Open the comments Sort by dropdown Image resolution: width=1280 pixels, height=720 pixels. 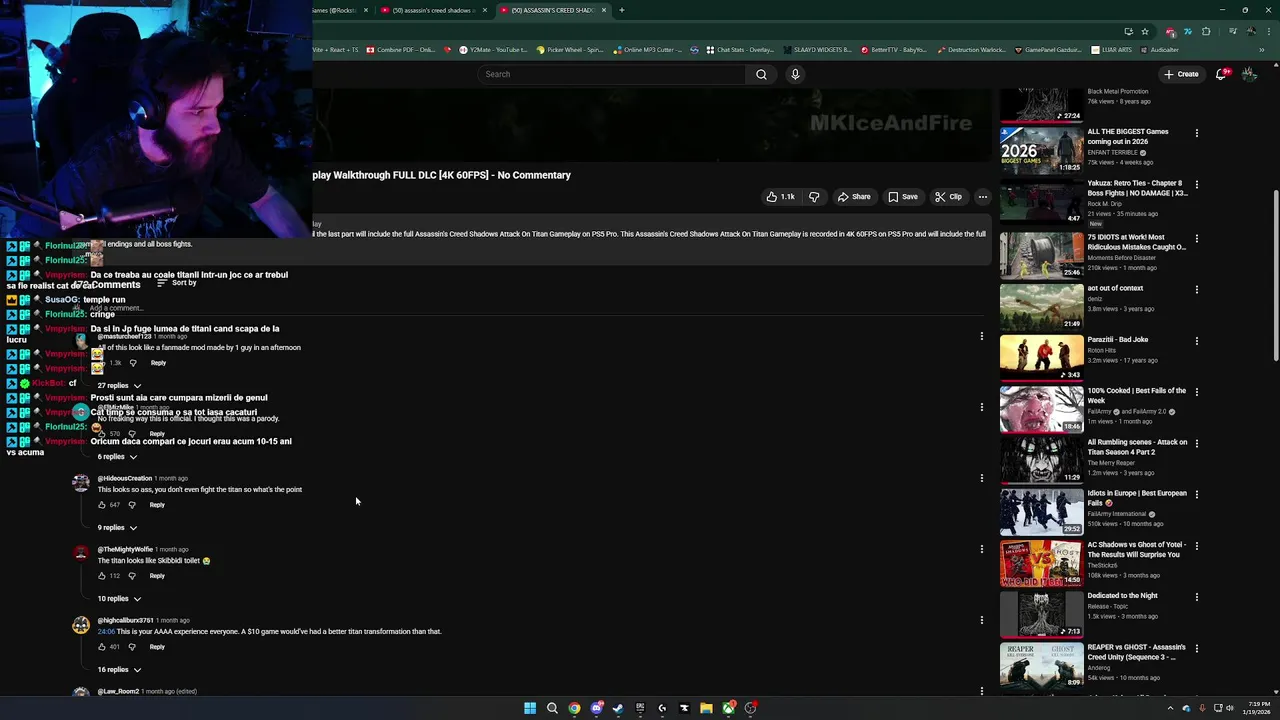pos(176,283)
